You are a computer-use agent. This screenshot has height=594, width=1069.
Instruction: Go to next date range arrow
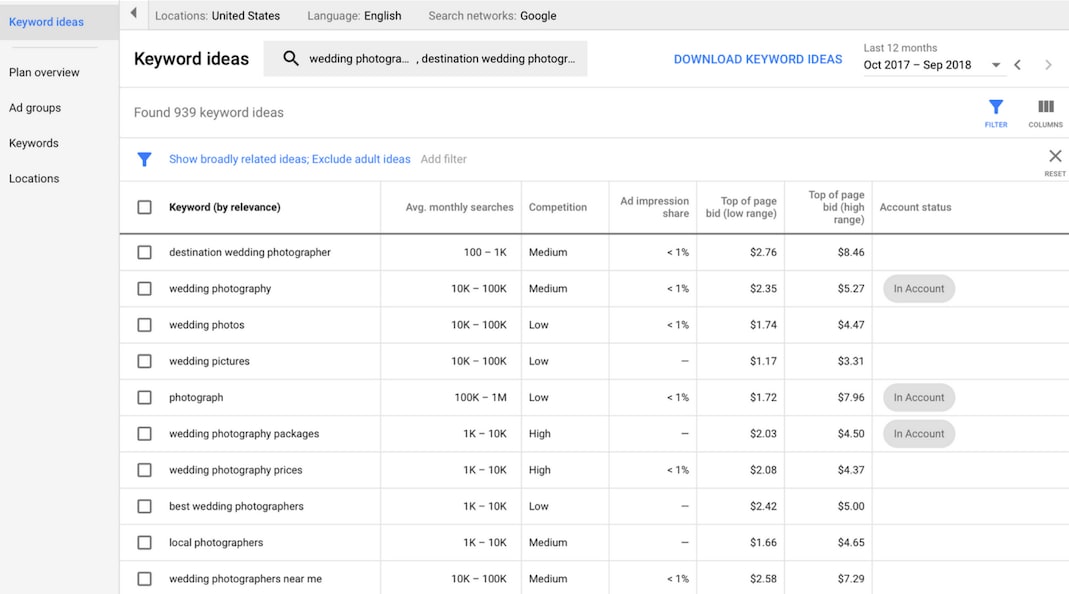1048,65
